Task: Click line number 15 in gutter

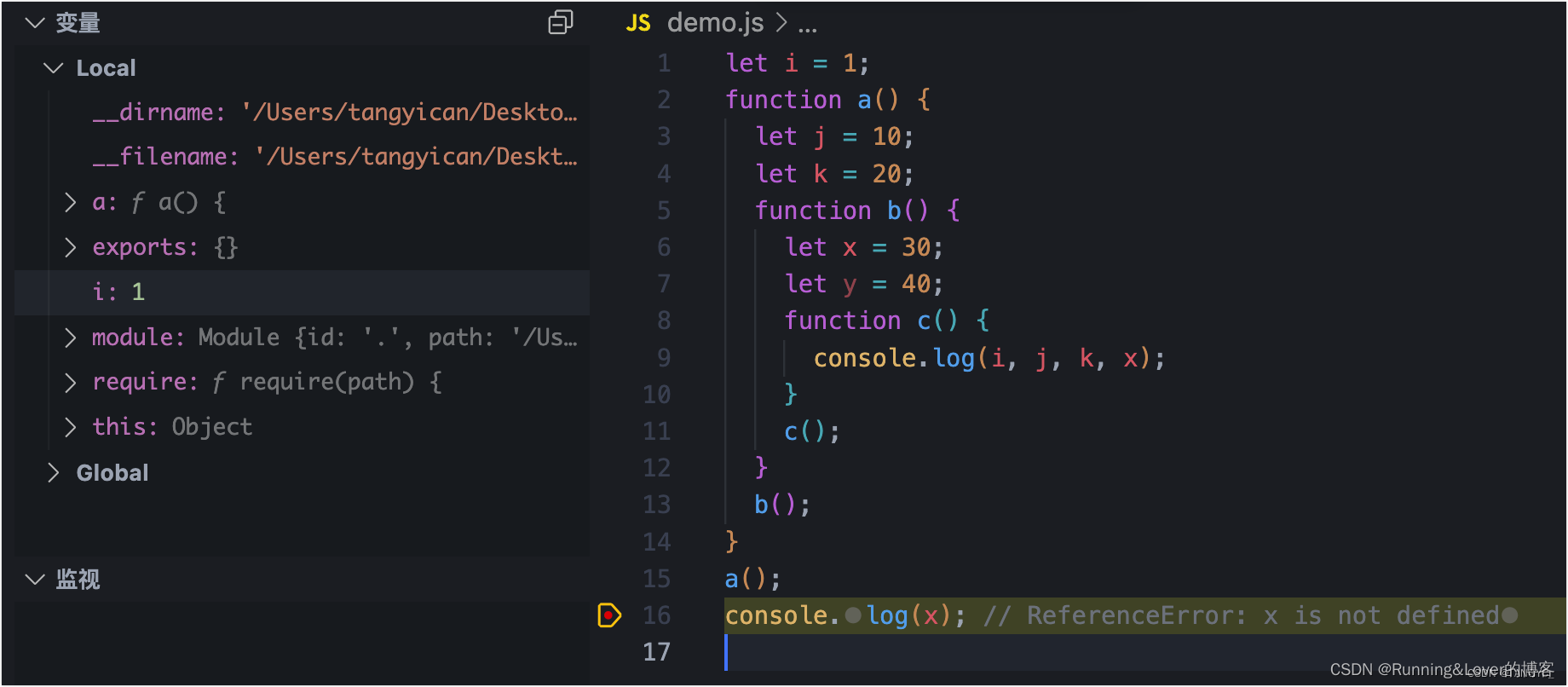Action: (x=656, y=579)
